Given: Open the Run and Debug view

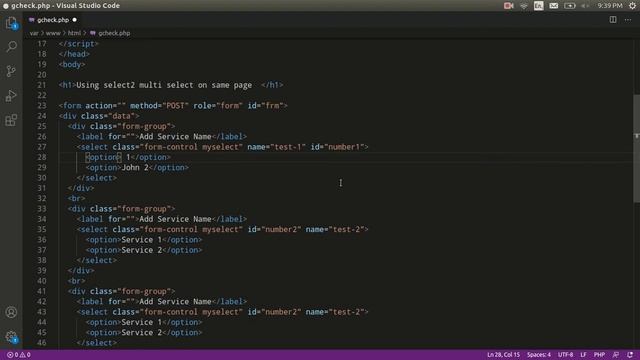Looking at the screenshot, I should coord(11,96).
